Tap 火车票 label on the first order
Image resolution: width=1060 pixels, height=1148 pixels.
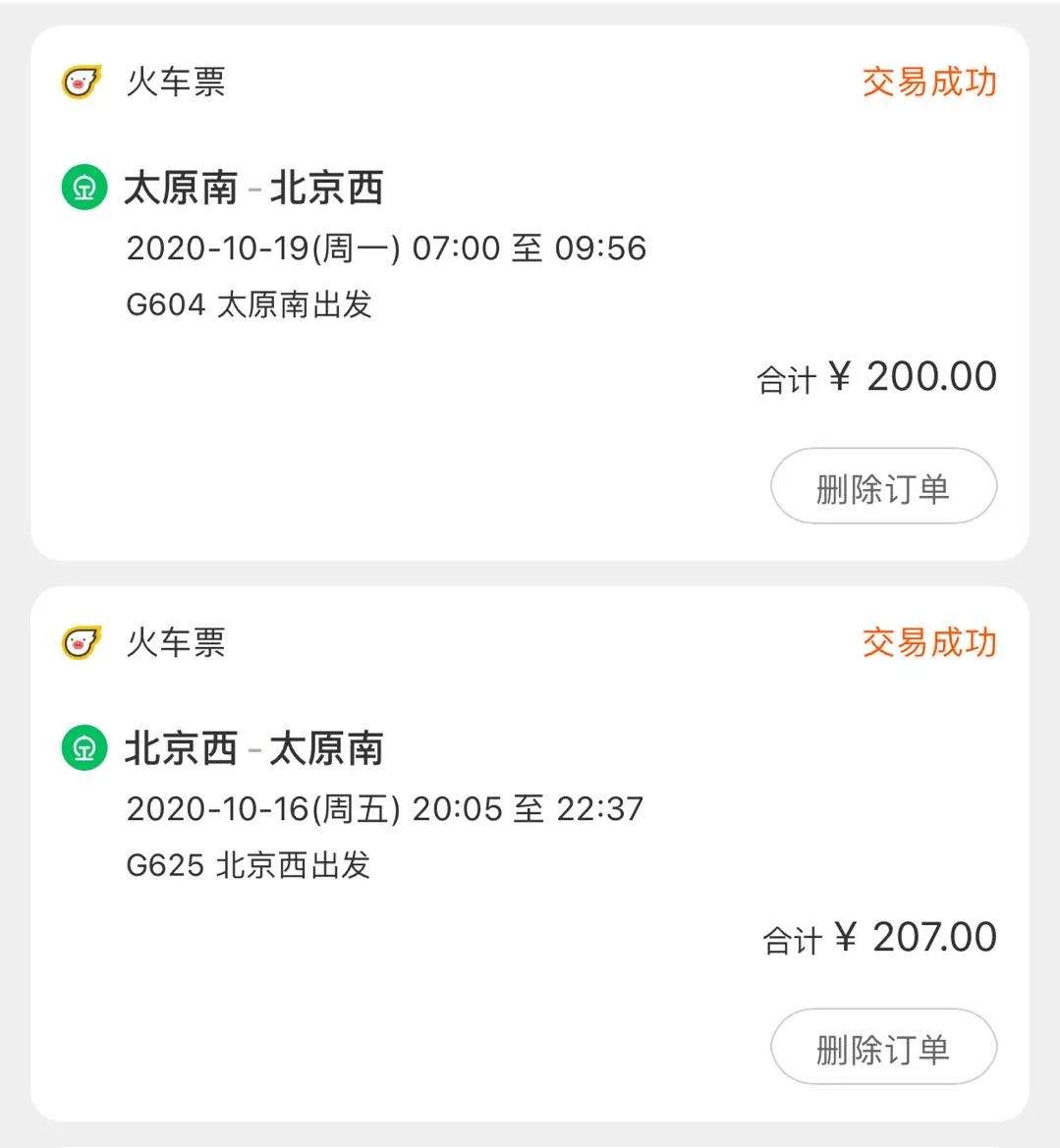(176, 82)
